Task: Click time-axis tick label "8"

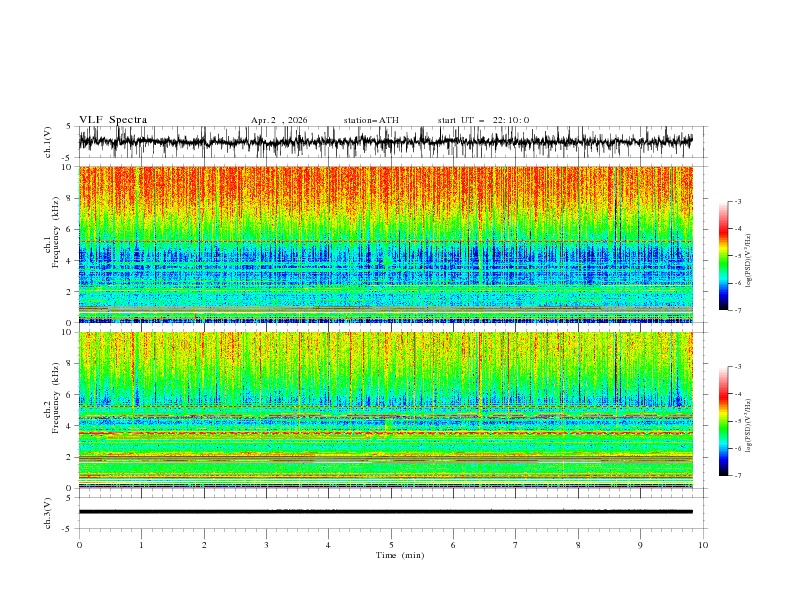Action: tap(578, 545)
